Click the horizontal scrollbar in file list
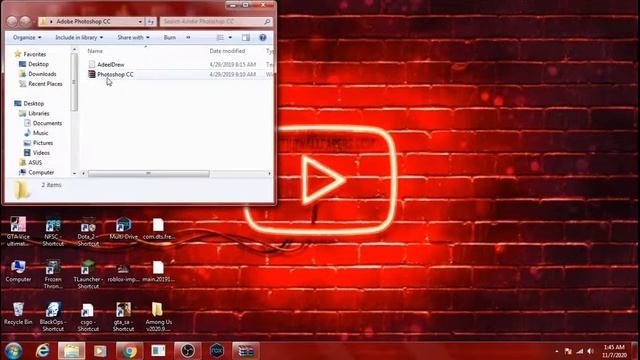This screenshot has width=640, height=360. pos(149,173)
